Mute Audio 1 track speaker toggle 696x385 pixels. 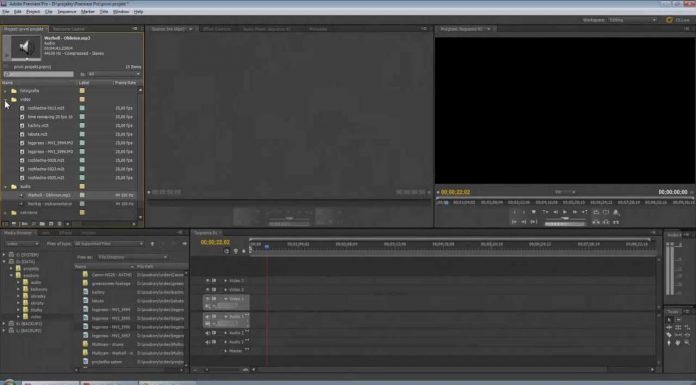(x=207, y=317)
